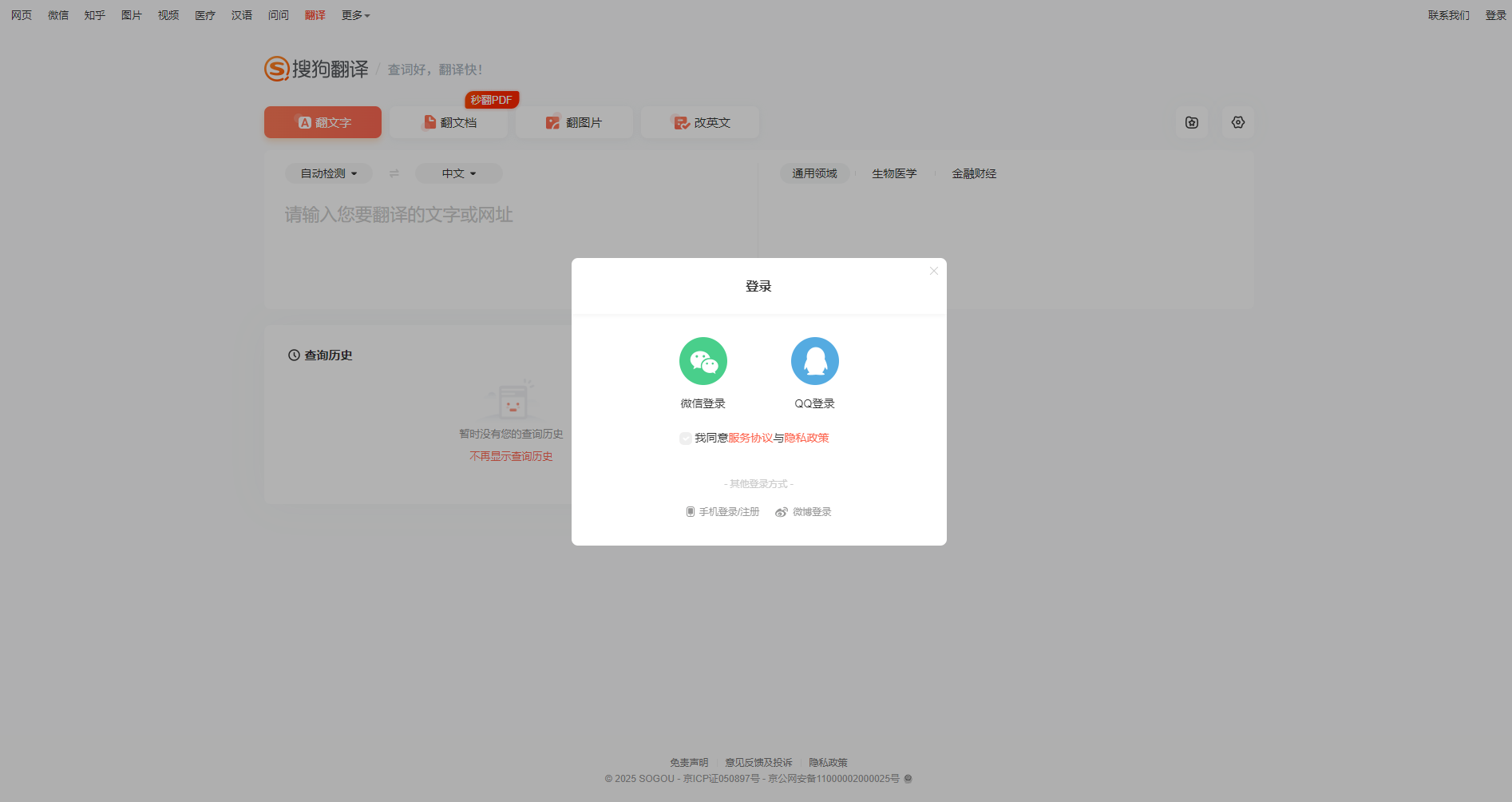The width and height of the screenshot is (1512, 802).
Task: Click the Weibo login icon
Action: click(781, 512)
